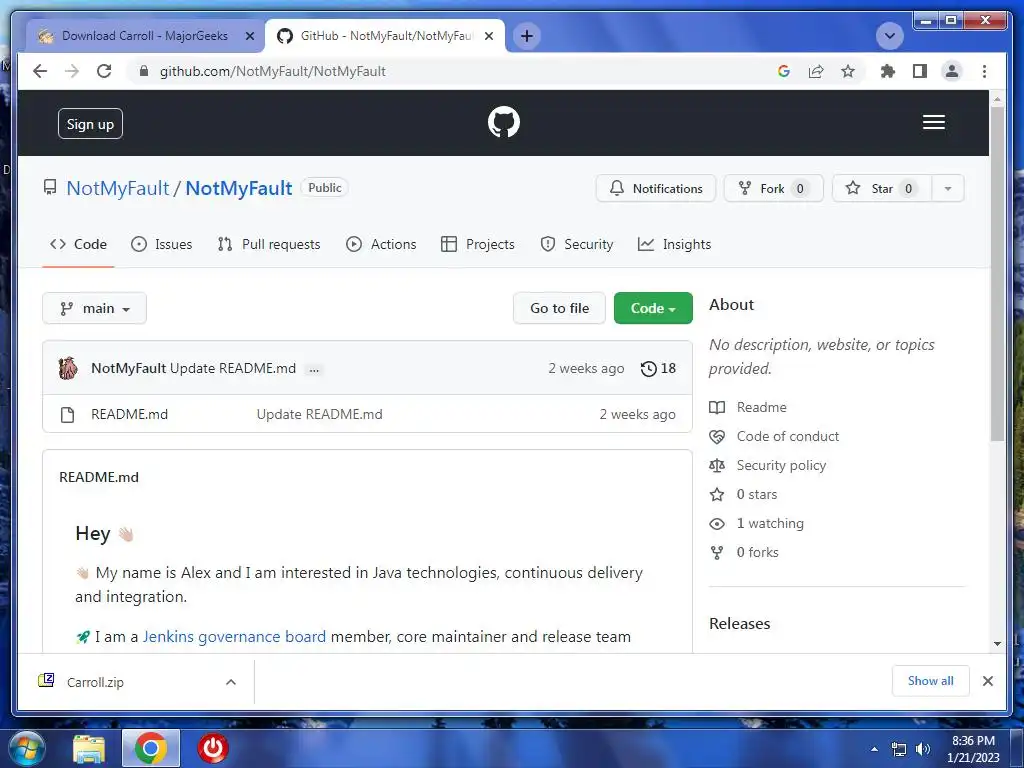Click the Notifications button

[x=656, y=189]
